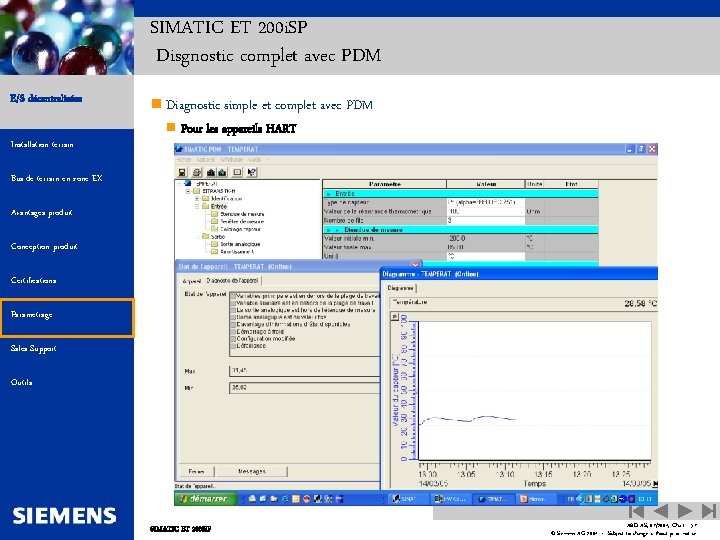
Task: Open Certifications in the sidebar
Action: point(34,280)
